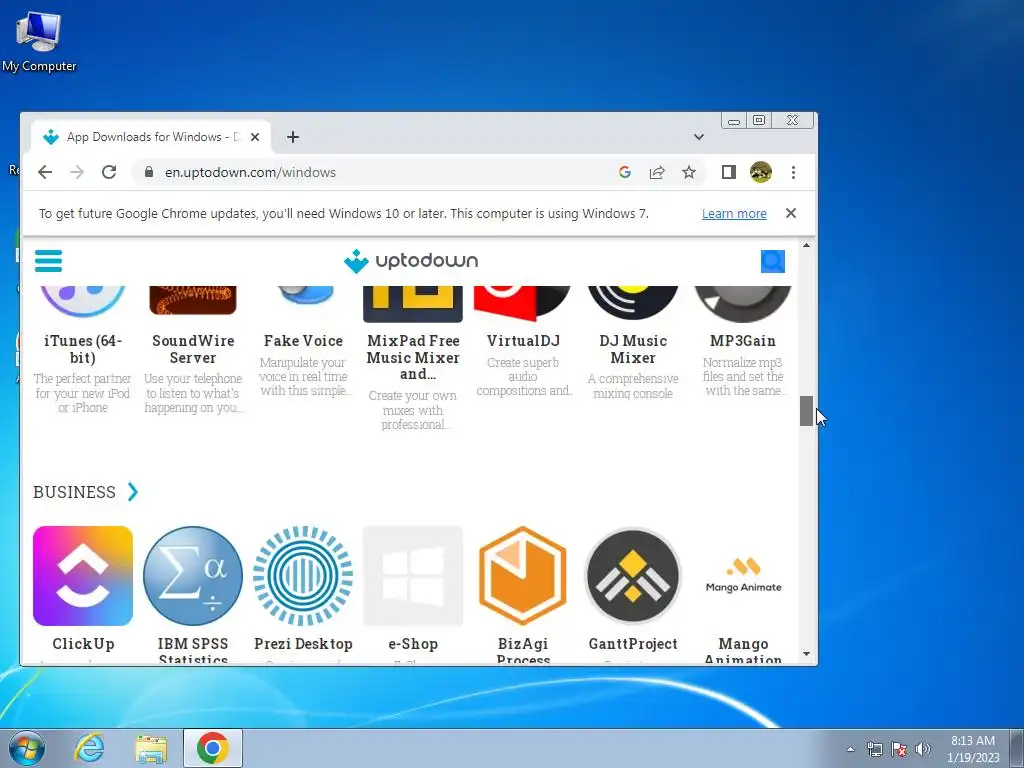Launch Internet Explorer from the taskbar
This screenshot has width=1024, height=768.
click(x=89, y=748)
